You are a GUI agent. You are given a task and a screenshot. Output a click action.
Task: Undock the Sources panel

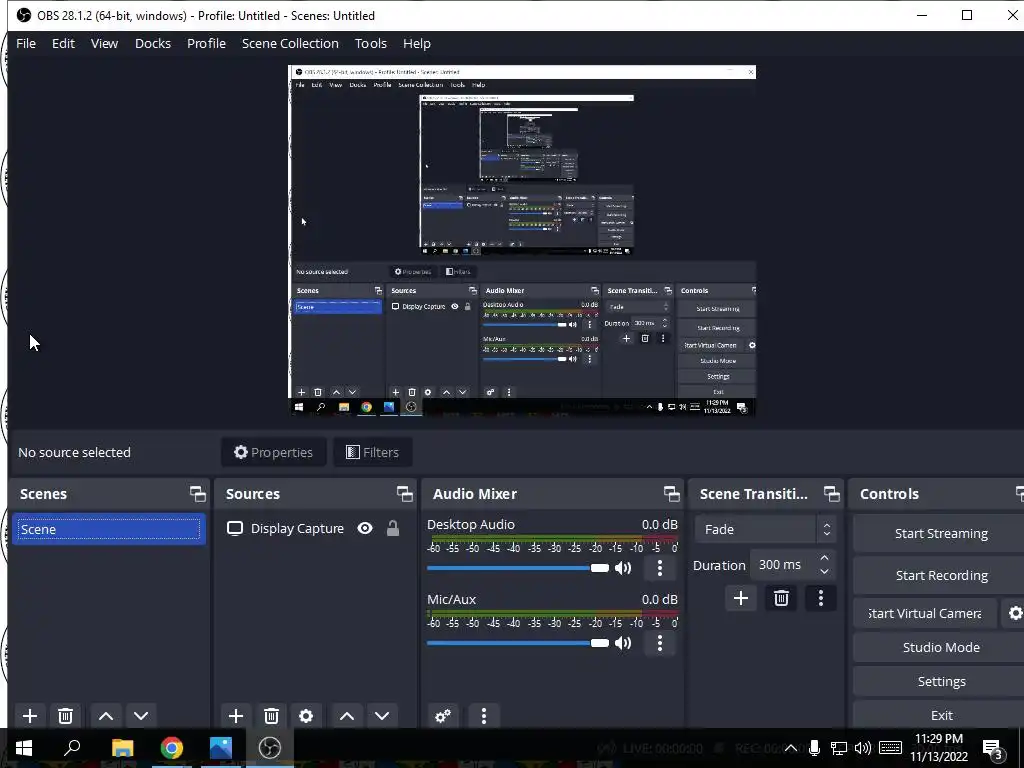point(404,494)
